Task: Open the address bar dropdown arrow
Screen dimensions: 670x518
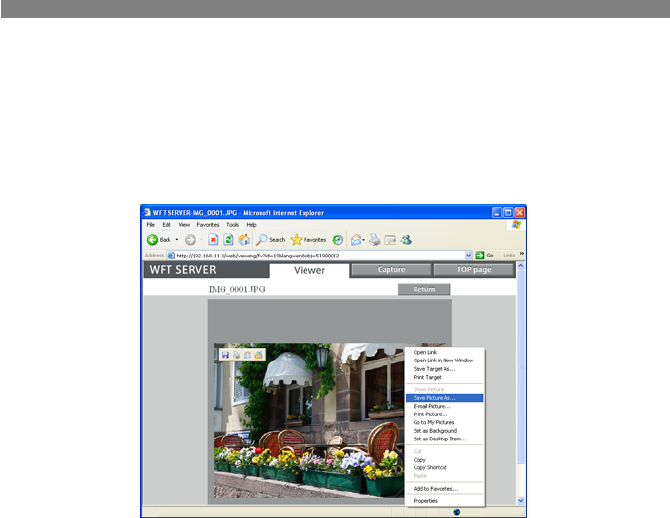Action: coord(468,255)
